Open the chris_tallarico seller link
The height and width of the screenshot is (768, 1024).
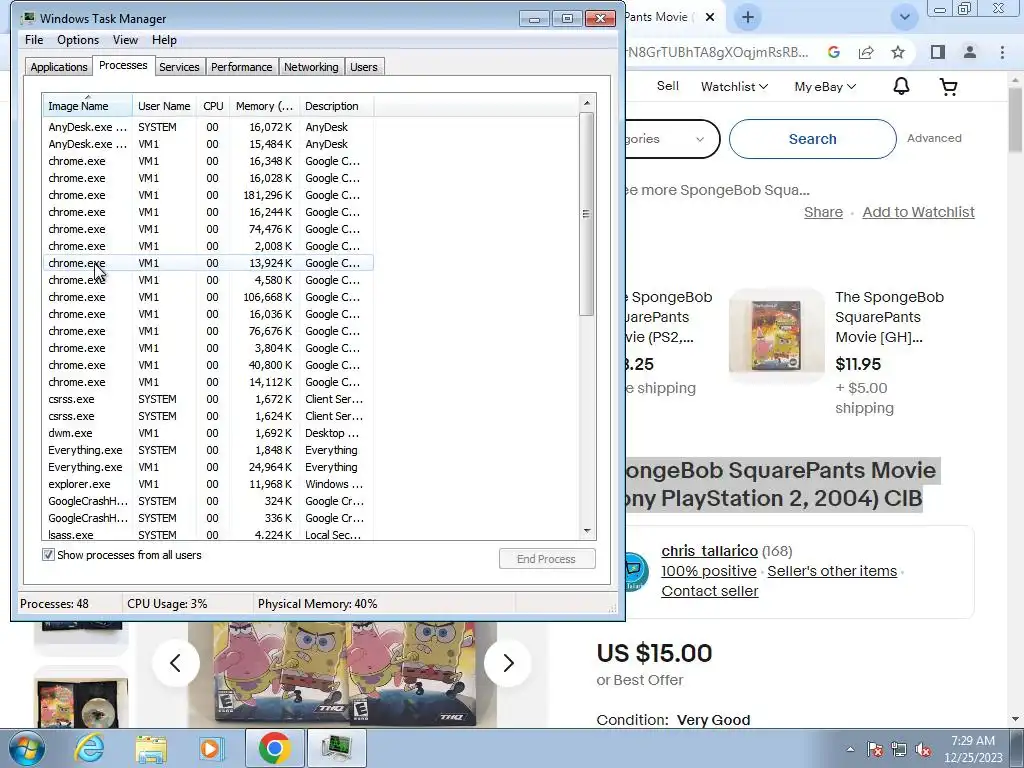(x=709, y=551)
